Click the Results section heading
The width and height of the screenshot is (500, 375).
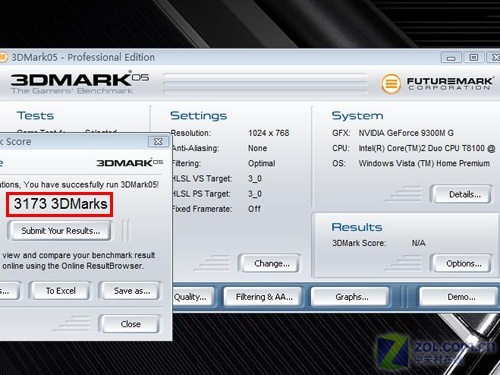tap(357, 227)
